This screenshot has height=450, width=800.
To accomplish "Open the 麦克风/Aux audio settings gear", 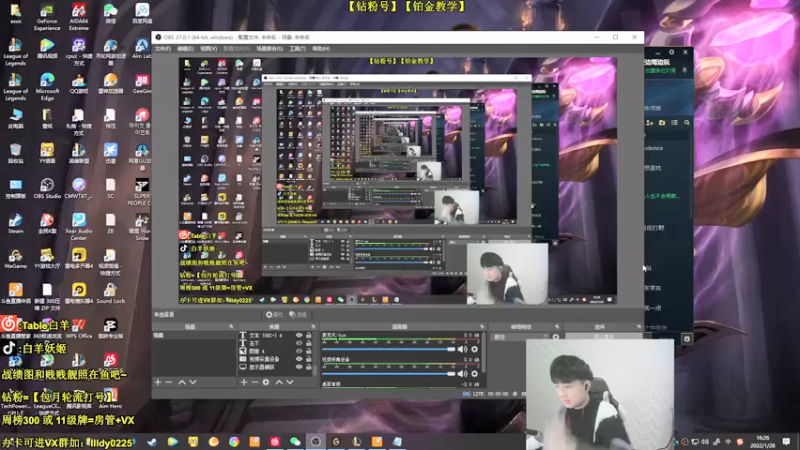I will (474, 349).
